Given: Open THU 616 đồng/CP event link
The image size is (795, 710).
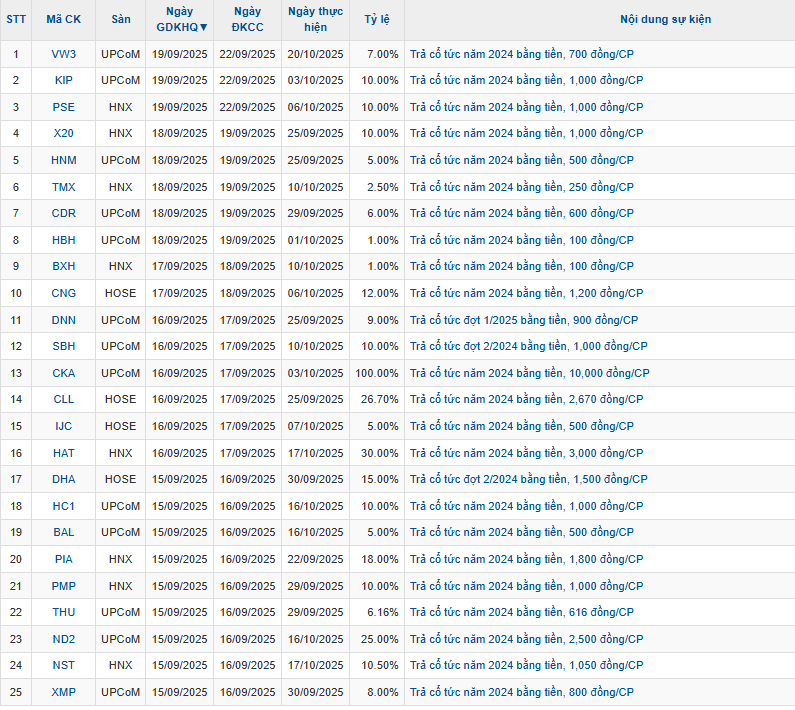Looking at the screenshot, I should [521, 612].
